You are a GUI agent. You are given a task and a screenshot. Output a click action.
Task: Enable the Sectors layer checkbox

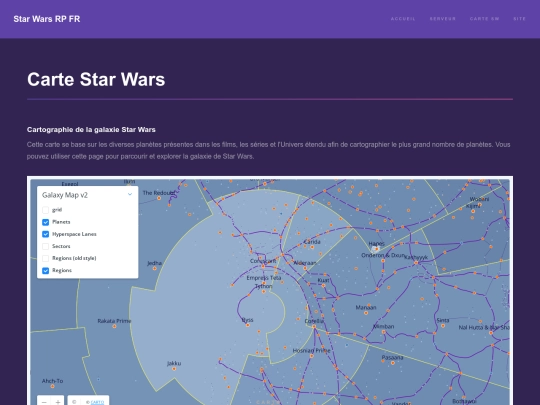pyautogui.click(x=45, y=246)
